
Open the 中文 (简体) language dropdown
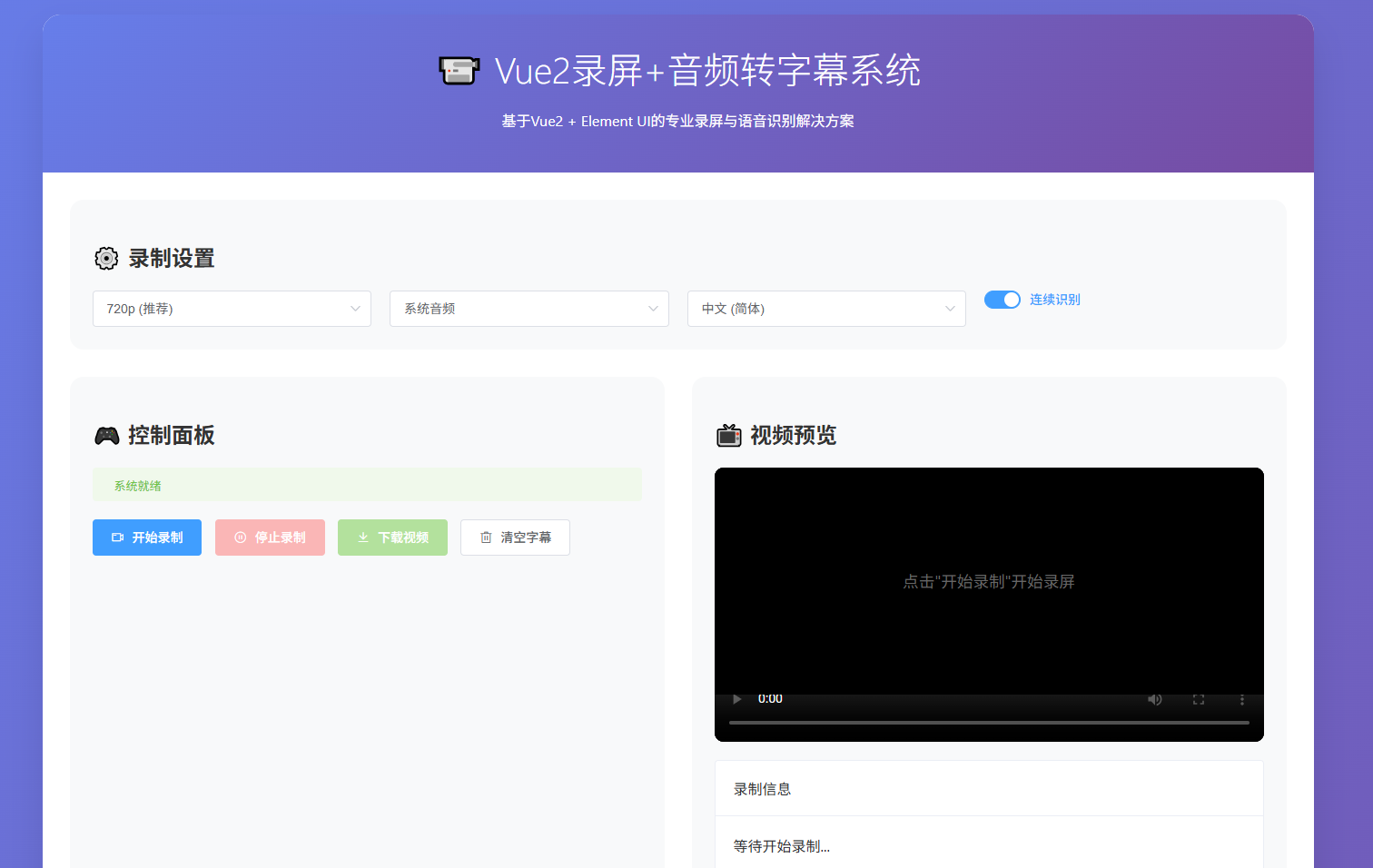pos(826,309)
